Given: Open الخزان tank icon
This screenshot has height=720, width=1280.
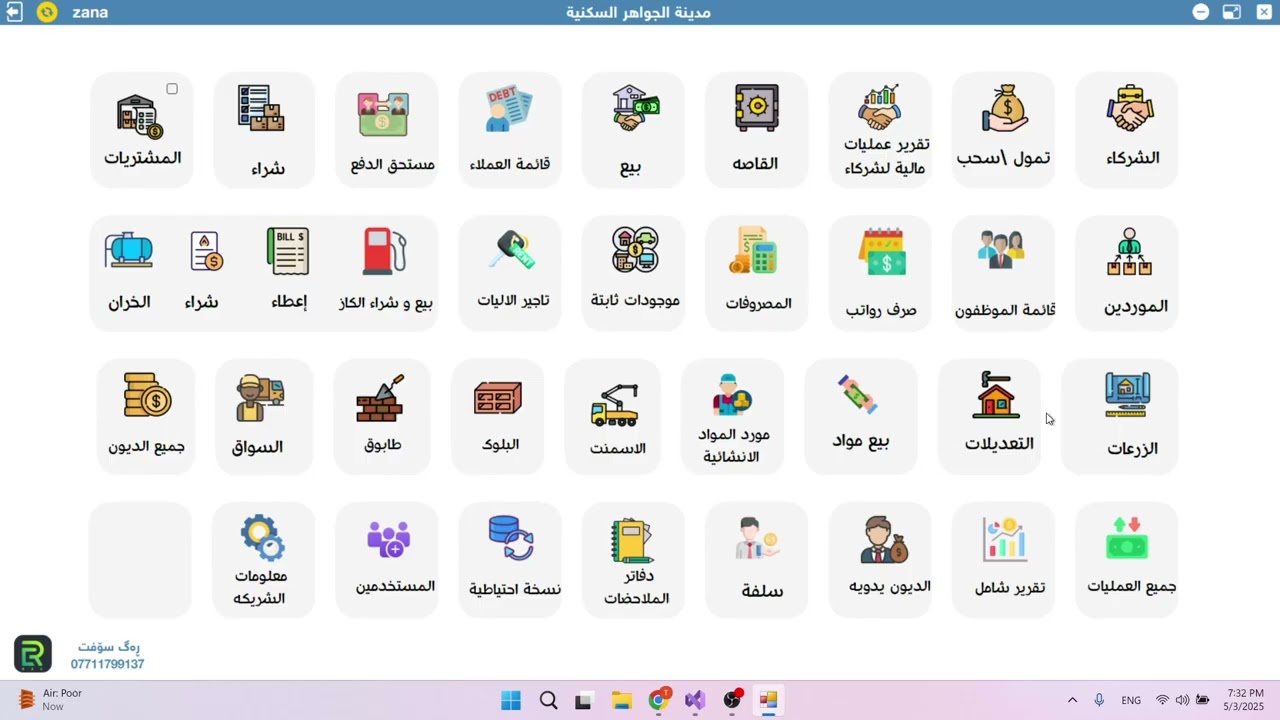Looking at the screenshot, I should pyautogui.click(x=129, y=250).
